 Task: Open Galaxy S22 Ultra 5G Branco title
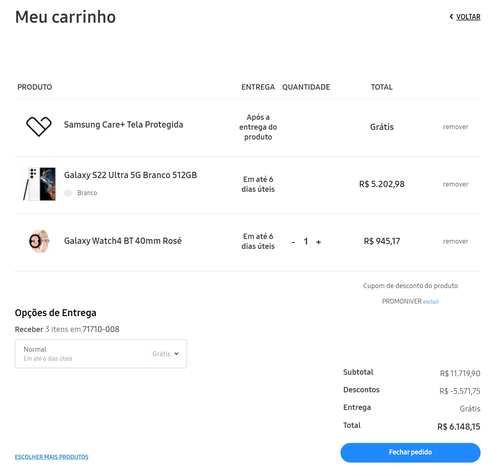point(130,175)
